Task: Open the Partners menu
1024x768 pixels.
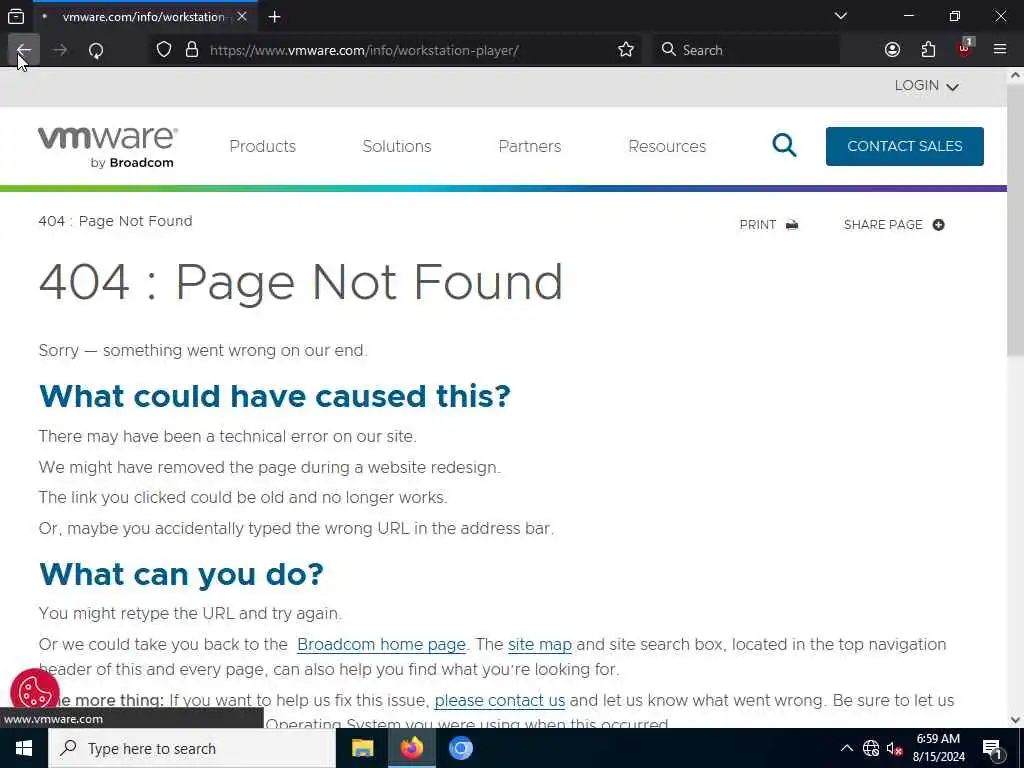Action: (530, 146)
